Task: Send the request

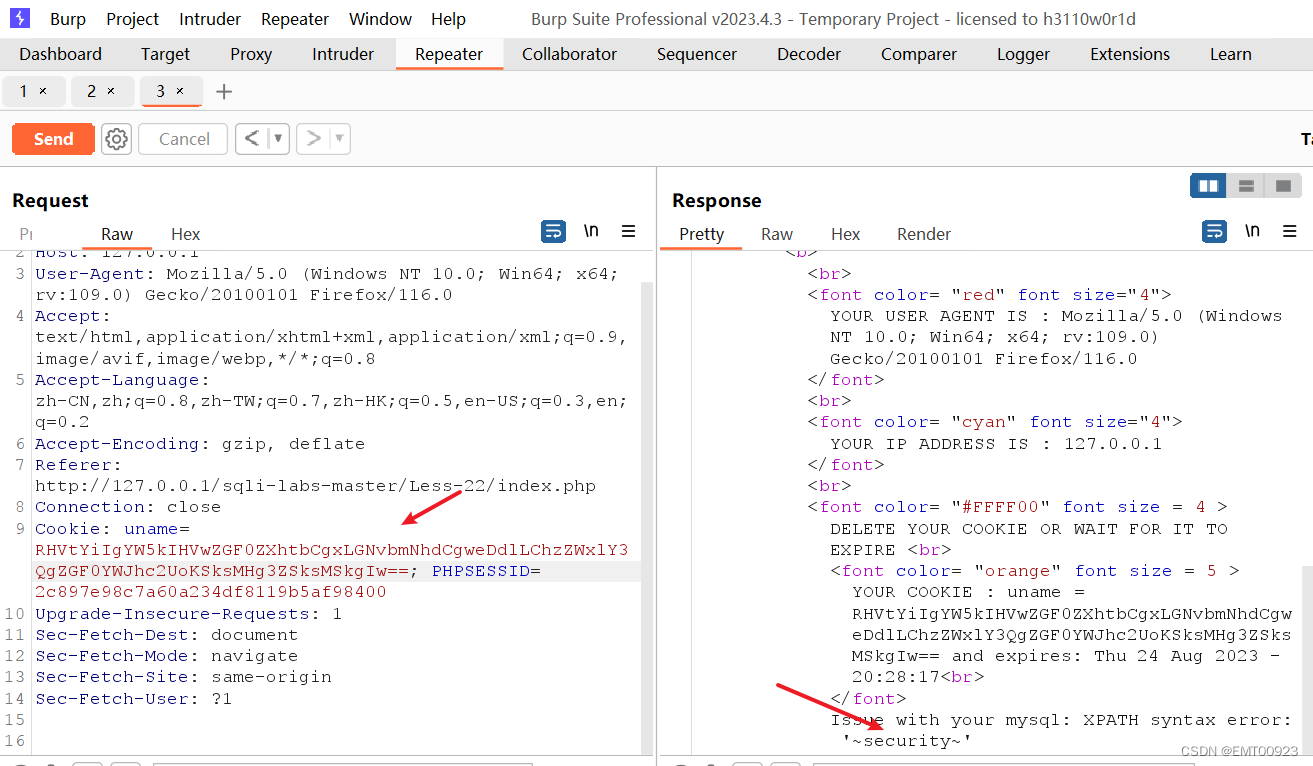Action: pyautogui.click(x=53, y=139)
